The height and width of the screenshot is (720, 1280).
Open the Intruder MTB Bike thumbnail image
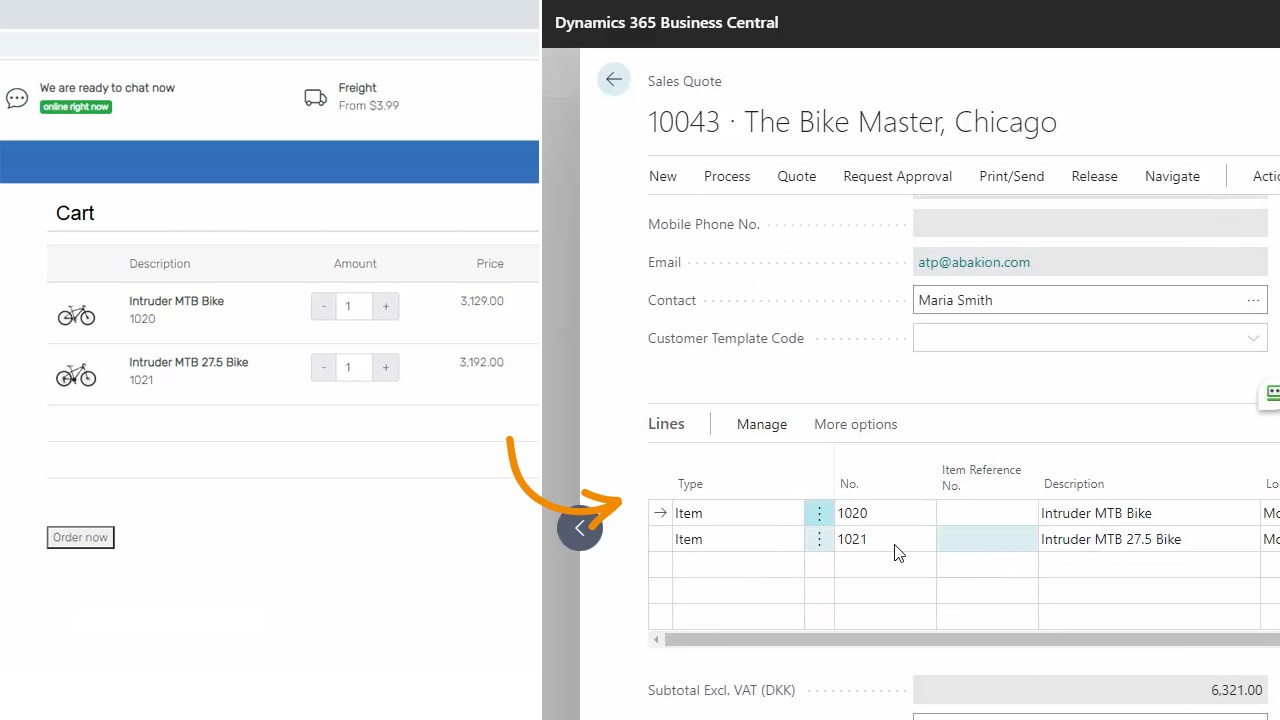[x=76, y=315]
